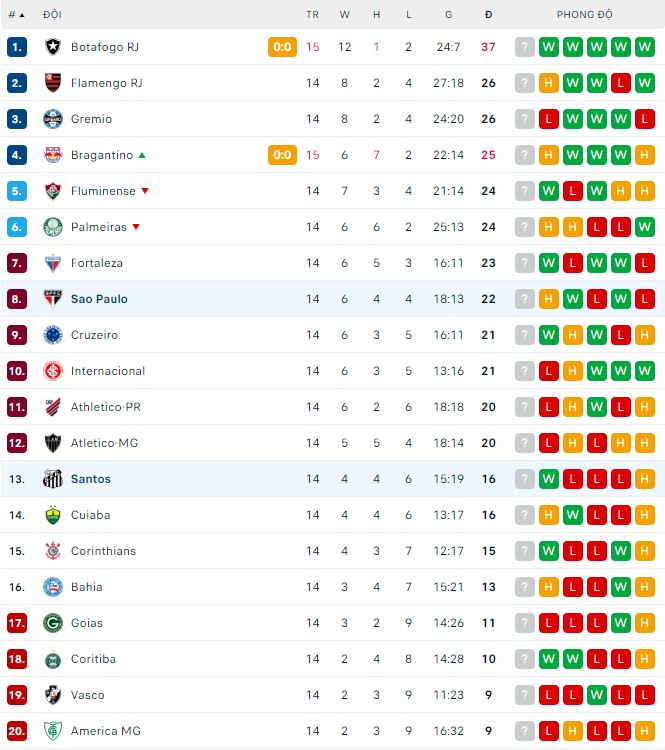Screen dimensions: 665x750
Task: Click Botafogo RJ's upcoming match question-mark badge
Action: (x=524, y=47)
